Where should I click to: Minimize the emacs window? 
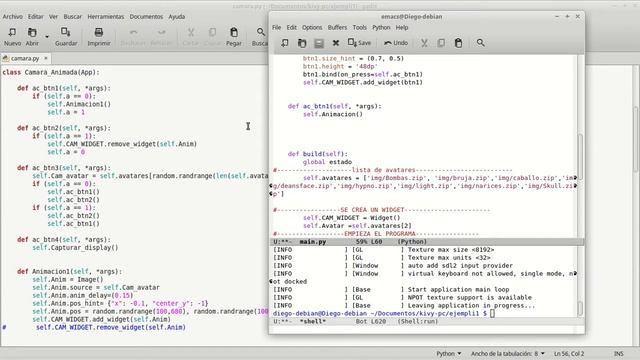click(x=557, y=16)
